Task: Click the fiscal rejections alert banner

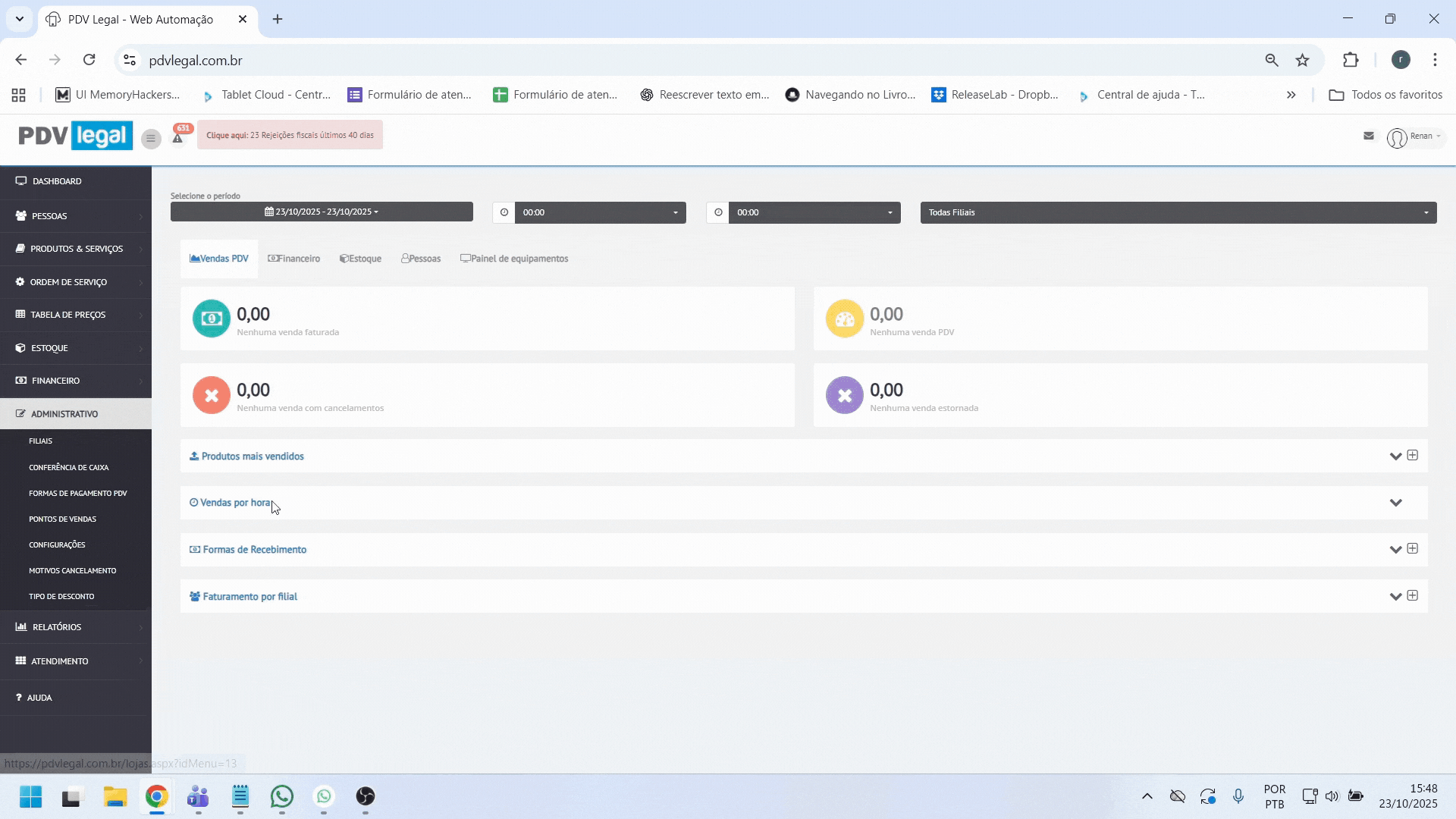Action: (290, 135)
